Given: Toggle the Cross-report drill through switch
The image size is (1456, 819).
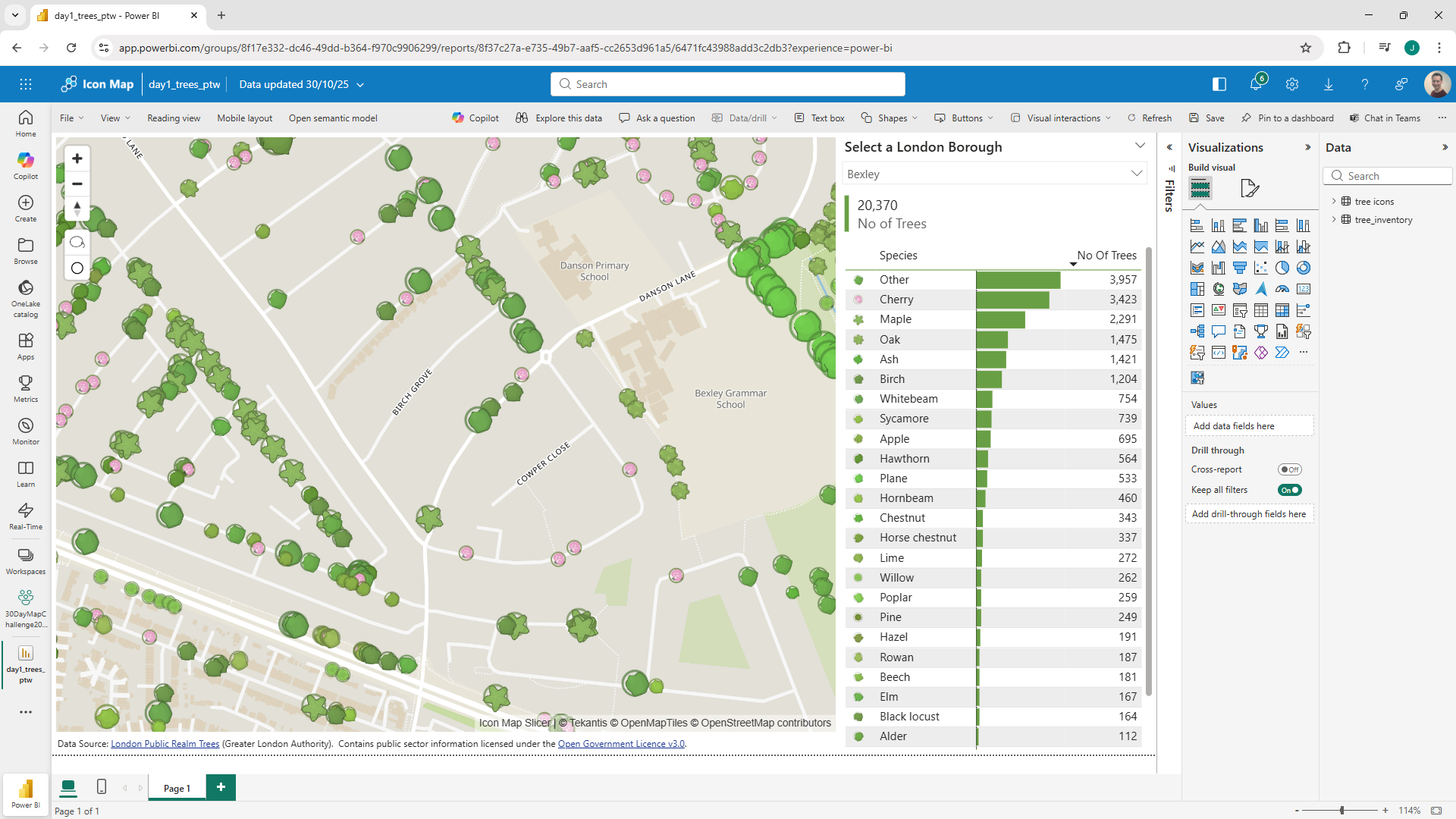Looking at the screenshot, I should tap(1289, 469).
